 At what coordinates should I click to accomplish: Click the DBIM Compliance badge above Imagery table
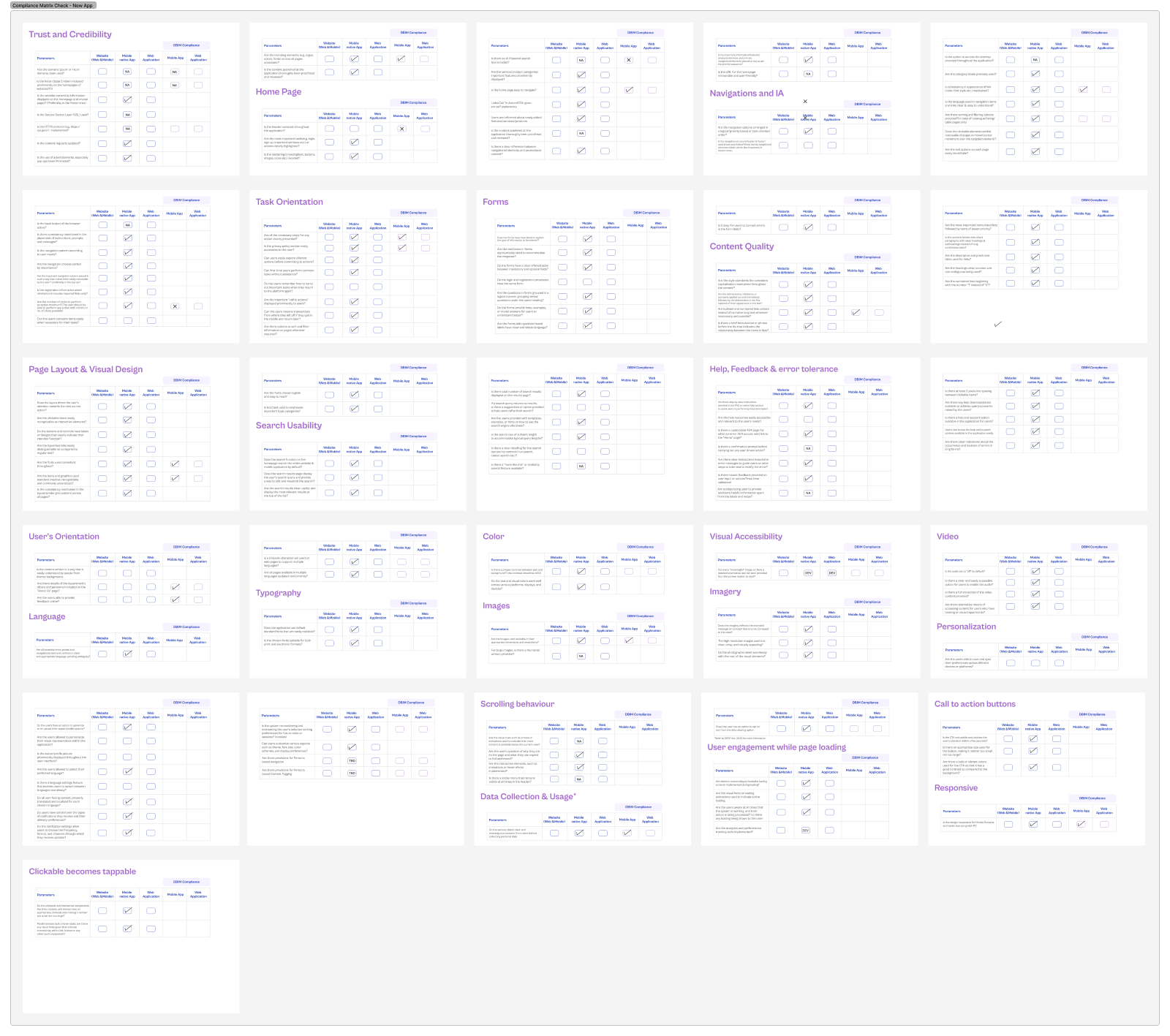868,602
